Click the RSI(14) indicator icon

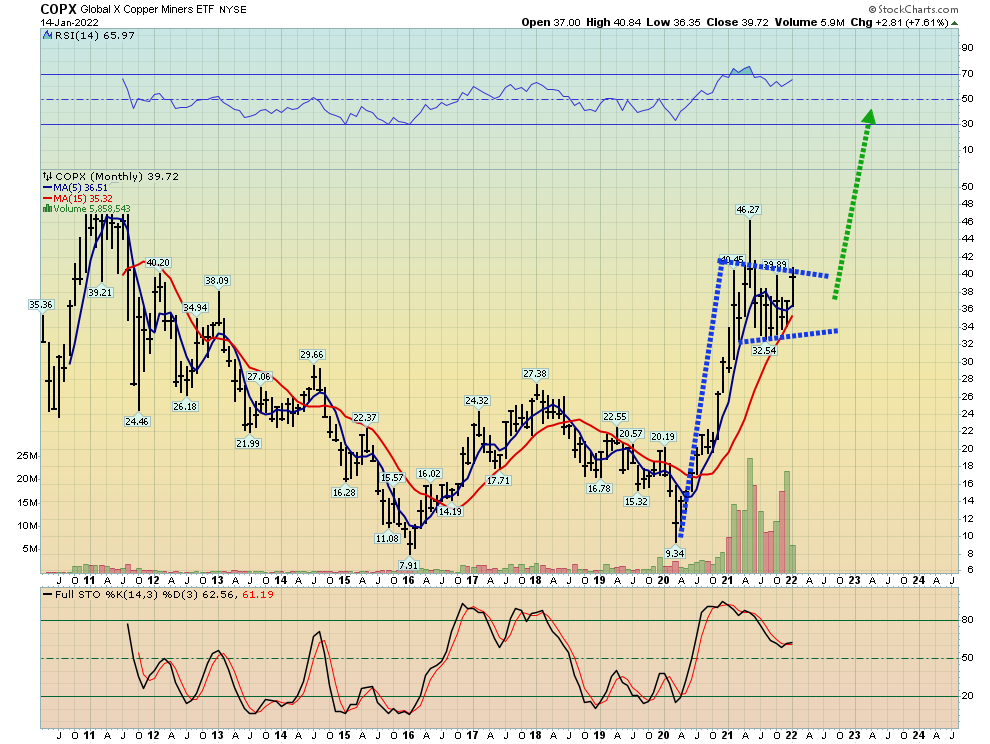[x=47, y=36]
